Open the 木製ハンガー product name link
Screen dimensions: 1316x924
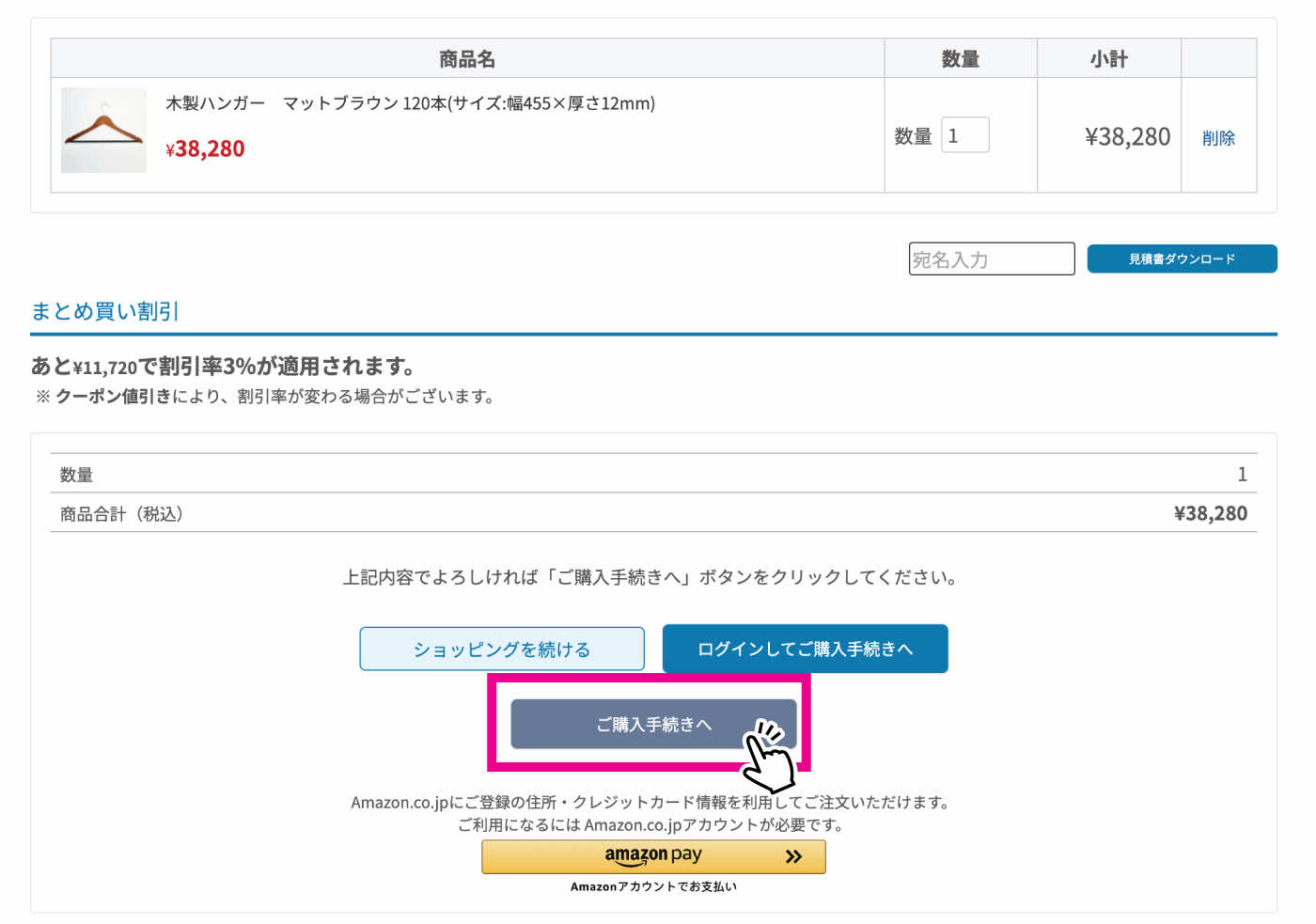tap(412, 103)
